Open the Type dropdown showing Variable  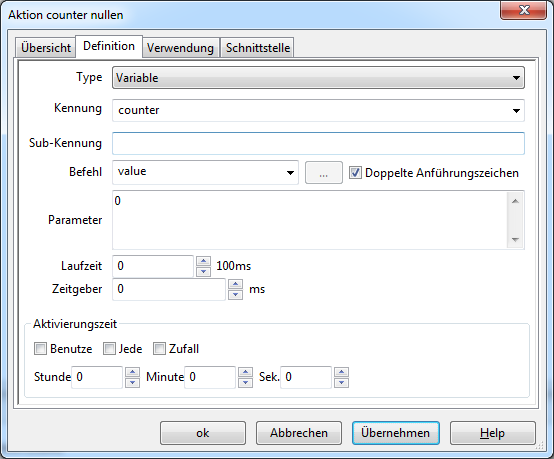[318, 78]
